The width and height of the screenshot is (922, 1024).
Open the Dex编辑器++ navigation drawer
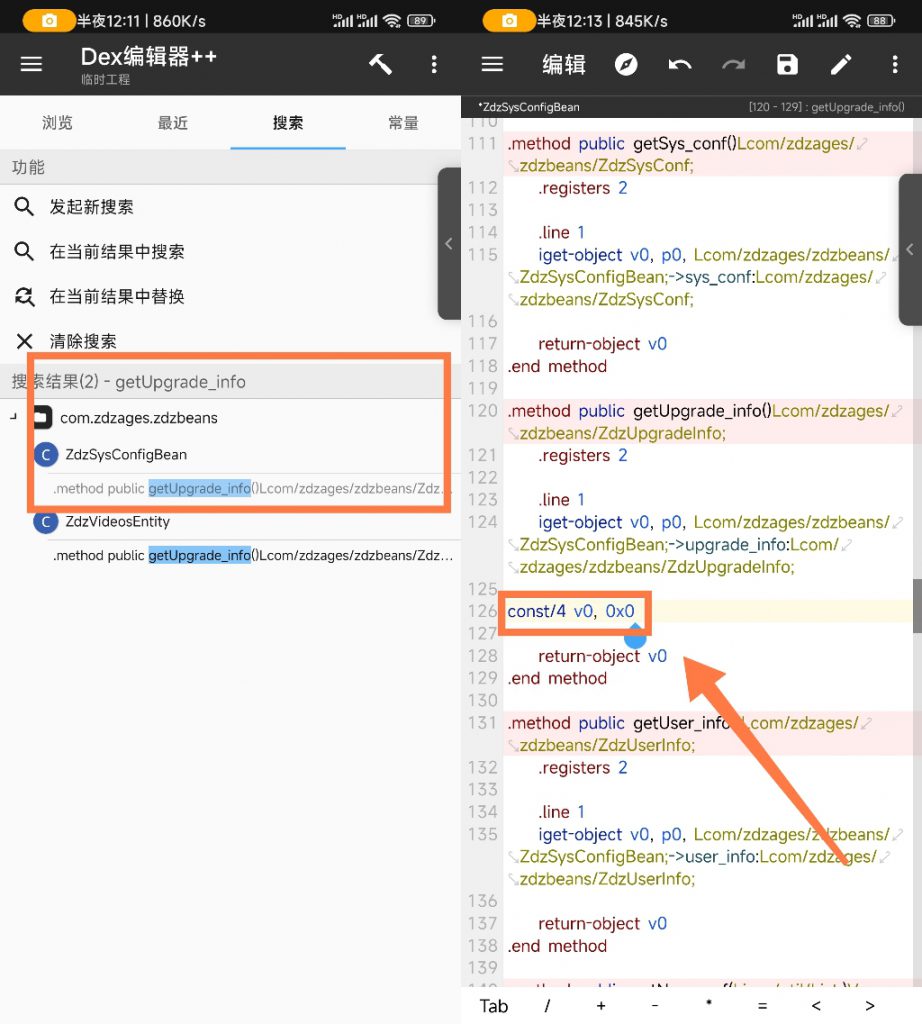31,63
